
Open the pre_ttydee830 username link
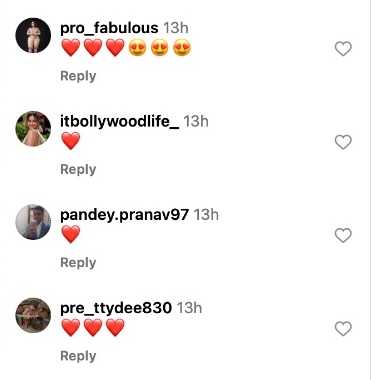[x=116, y=308]
